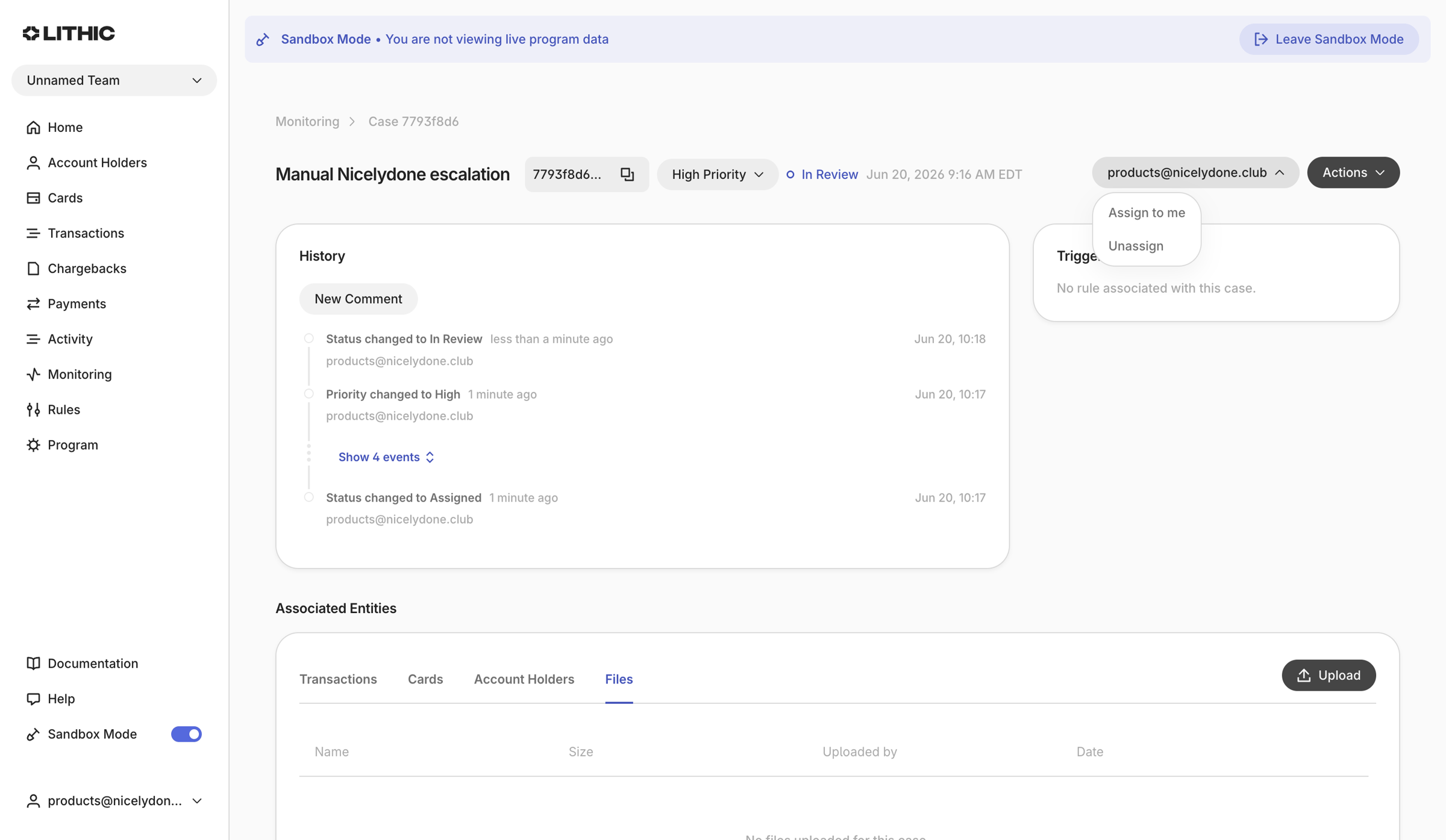Switch to the Account Holders entities tab
The width and height of the screenshot is (1446, 840).
coord(524,679)
